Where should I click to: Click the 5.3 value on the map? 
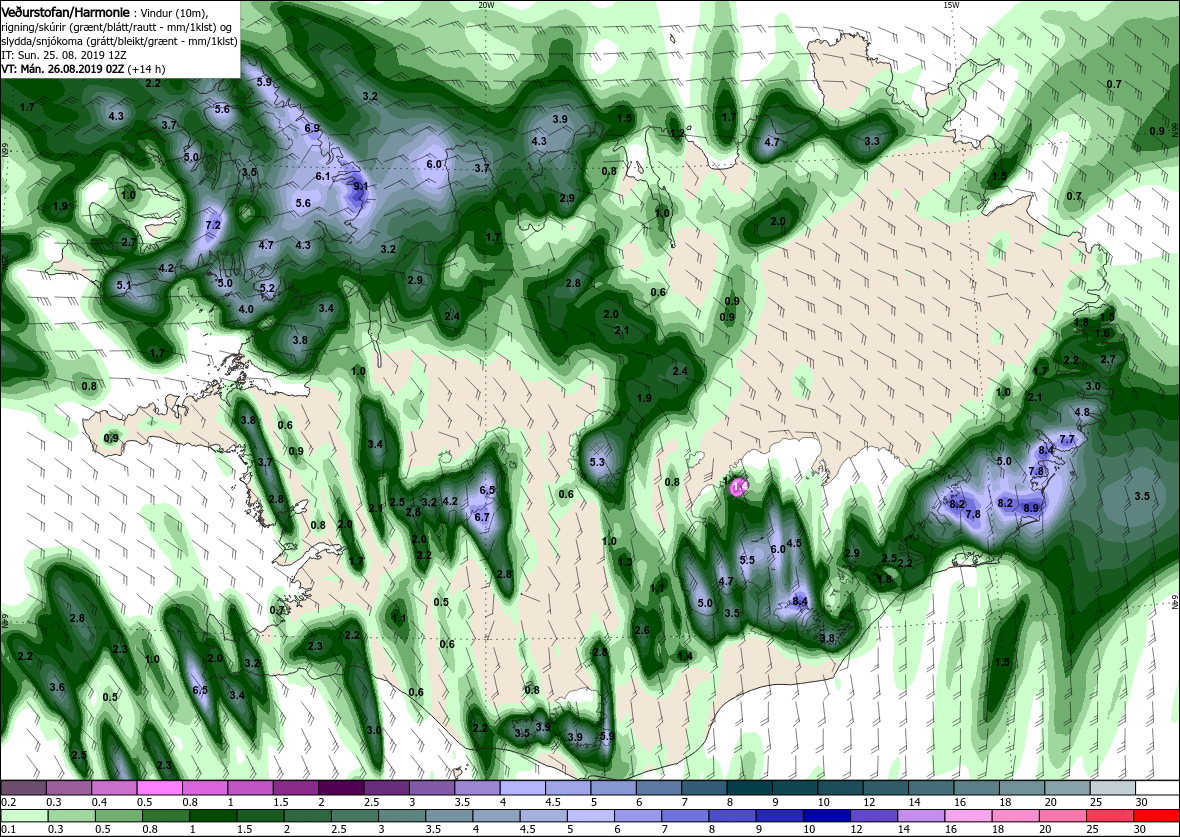click(x=598, y=462)
